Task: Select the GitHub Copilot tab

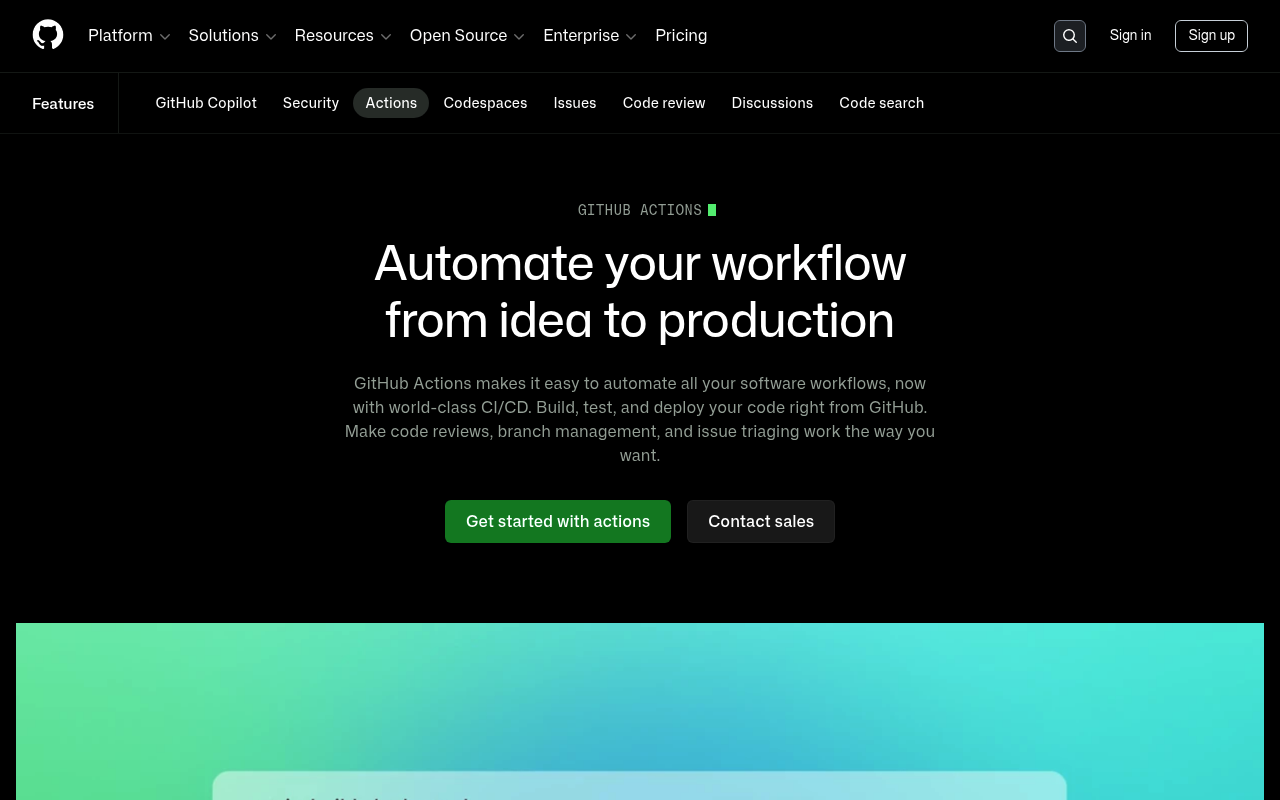Action: click(206, 103)
